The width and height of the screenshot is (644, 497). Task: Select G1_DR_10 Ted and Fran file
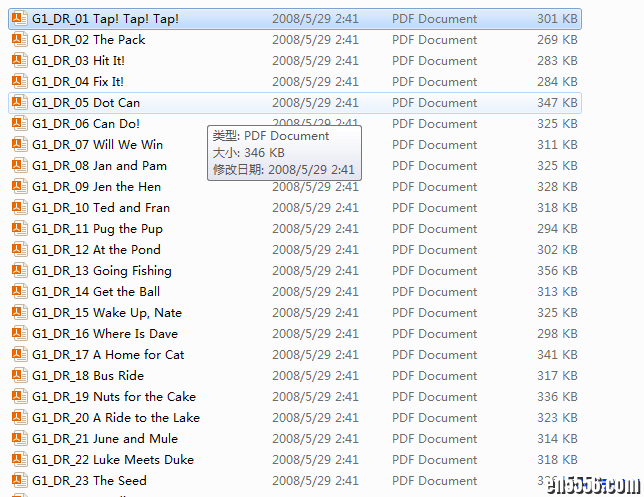click(100, 208)
